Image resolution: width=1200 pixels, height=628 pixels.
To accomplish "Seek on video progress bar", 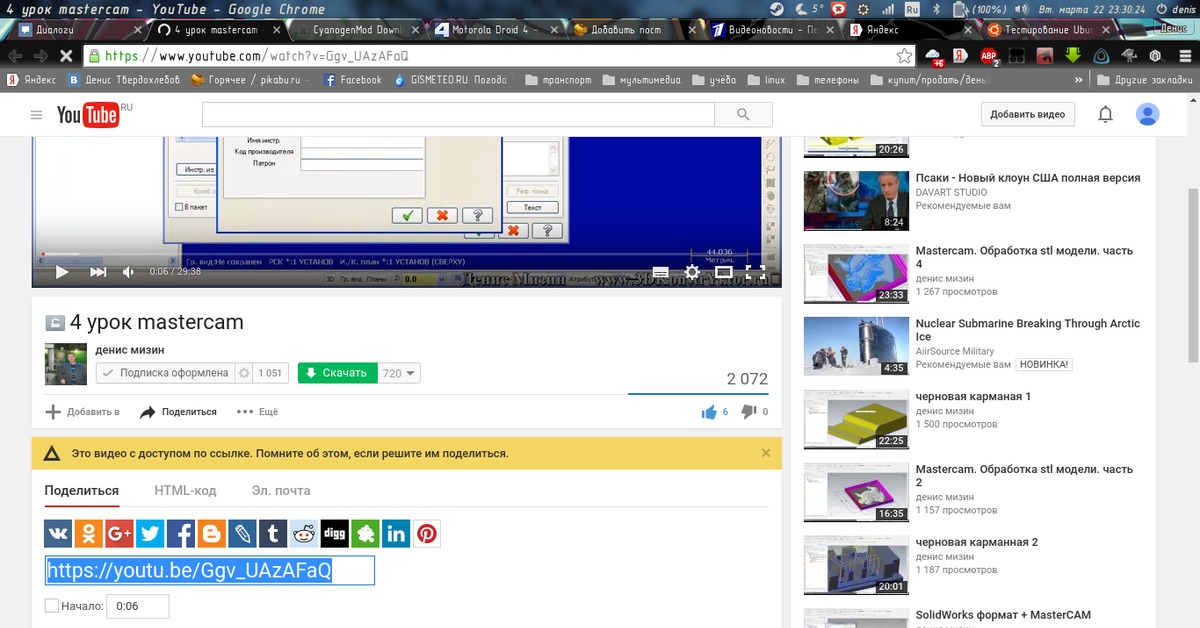I will tap(407, 254).
